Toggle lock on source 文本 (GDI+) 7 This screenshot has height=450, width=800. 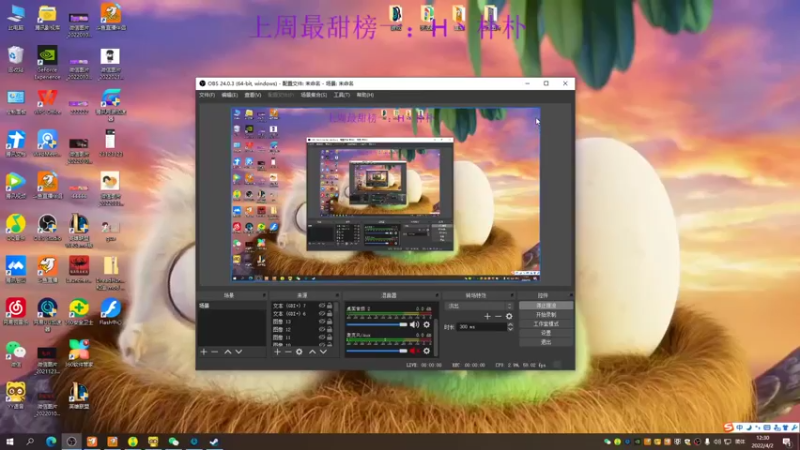[330, 306]
